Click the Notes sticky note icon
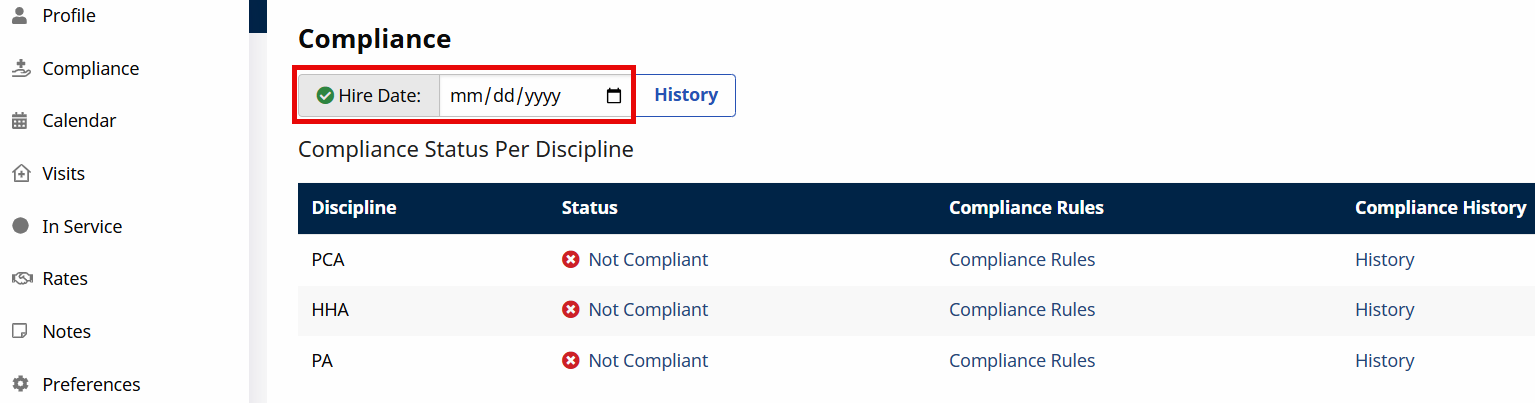 [20, 331]
